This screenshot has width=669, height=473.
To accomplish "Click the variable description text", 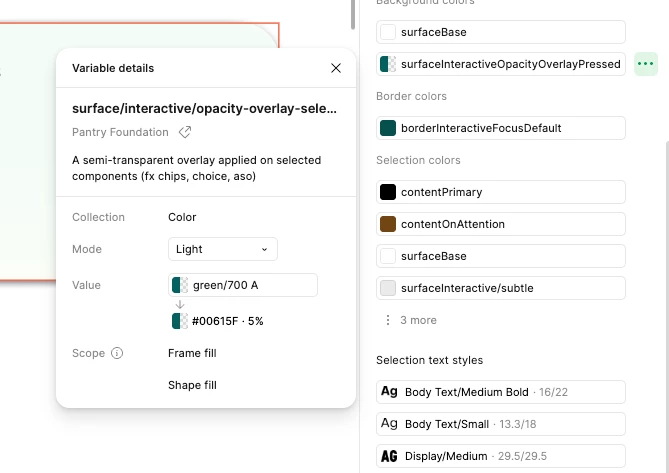I will click(197, 168).
